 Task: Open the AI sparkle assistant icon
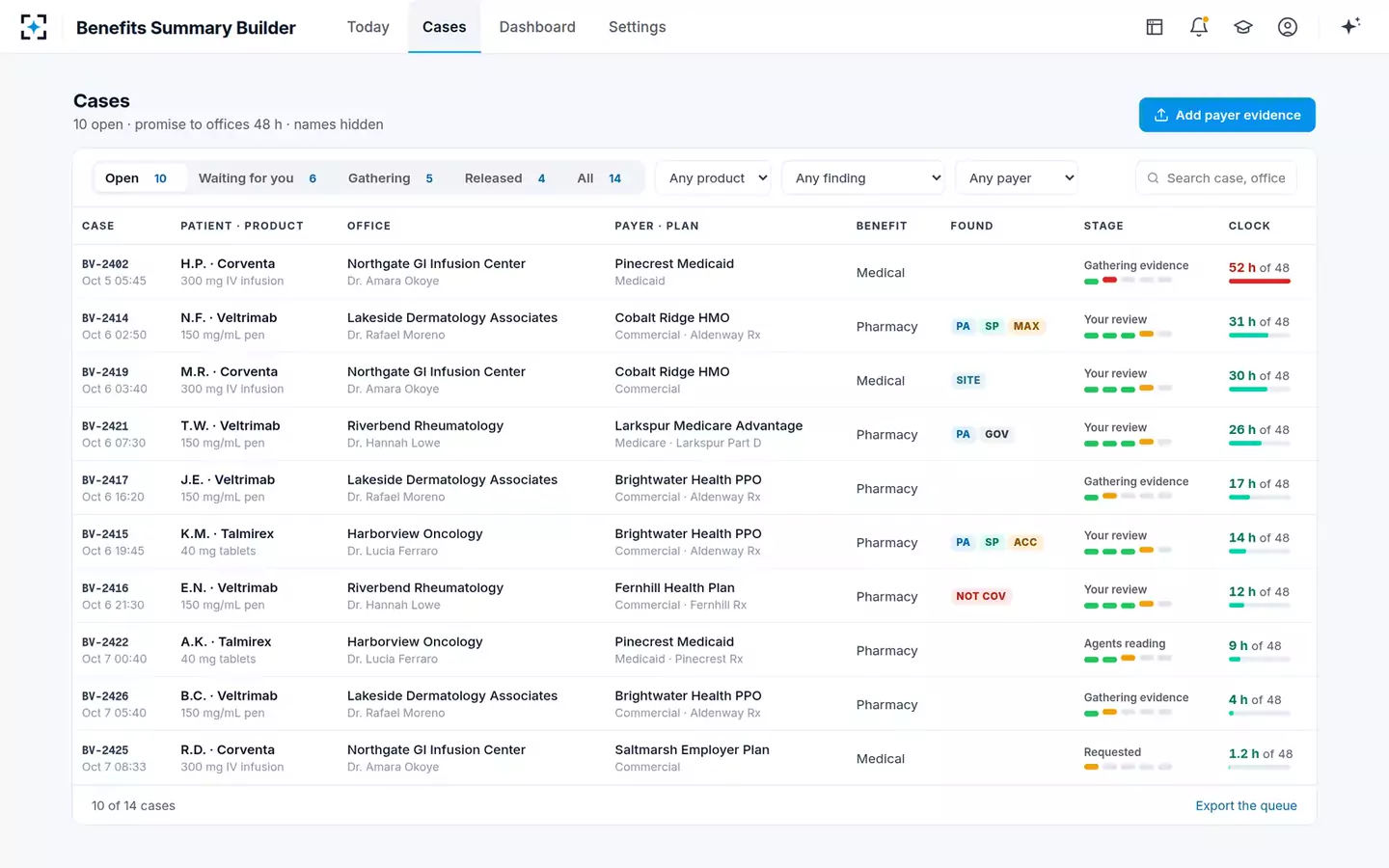[x=1350, y=26]
